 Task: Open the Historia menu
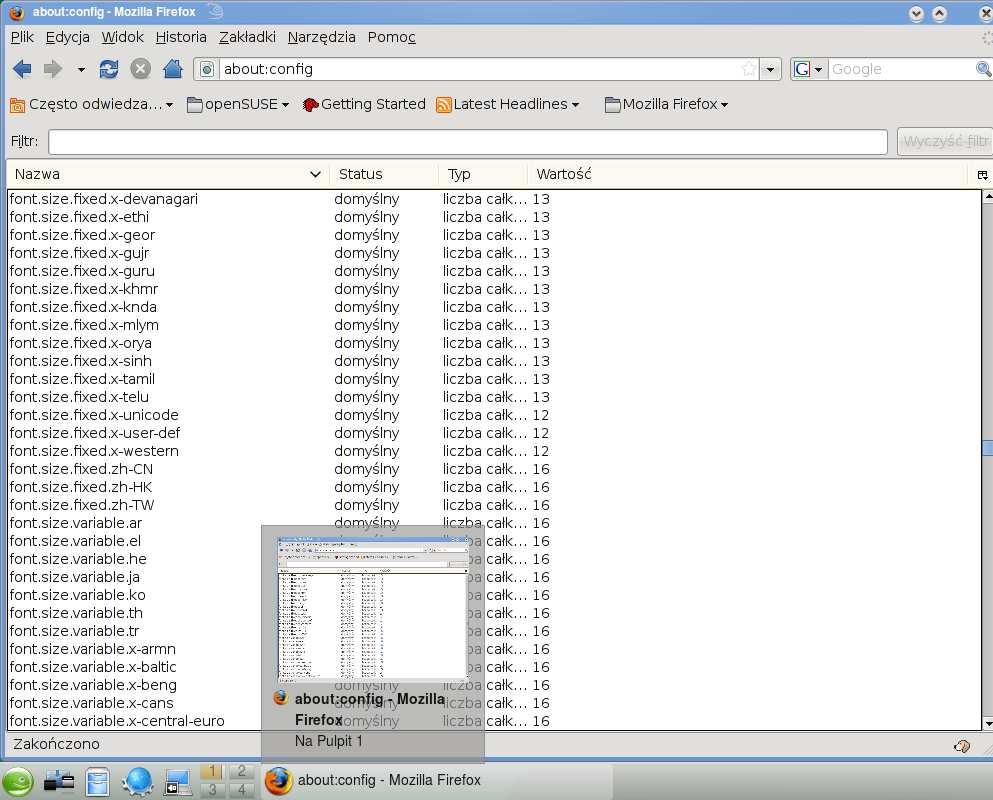click(181, 37)
